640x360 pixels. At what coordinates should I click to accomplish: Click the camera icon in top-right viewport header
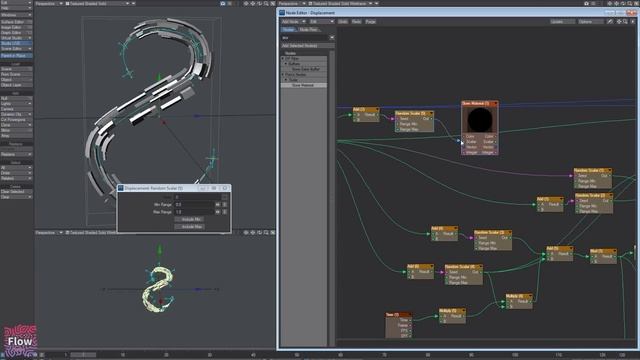click(587, 3)
